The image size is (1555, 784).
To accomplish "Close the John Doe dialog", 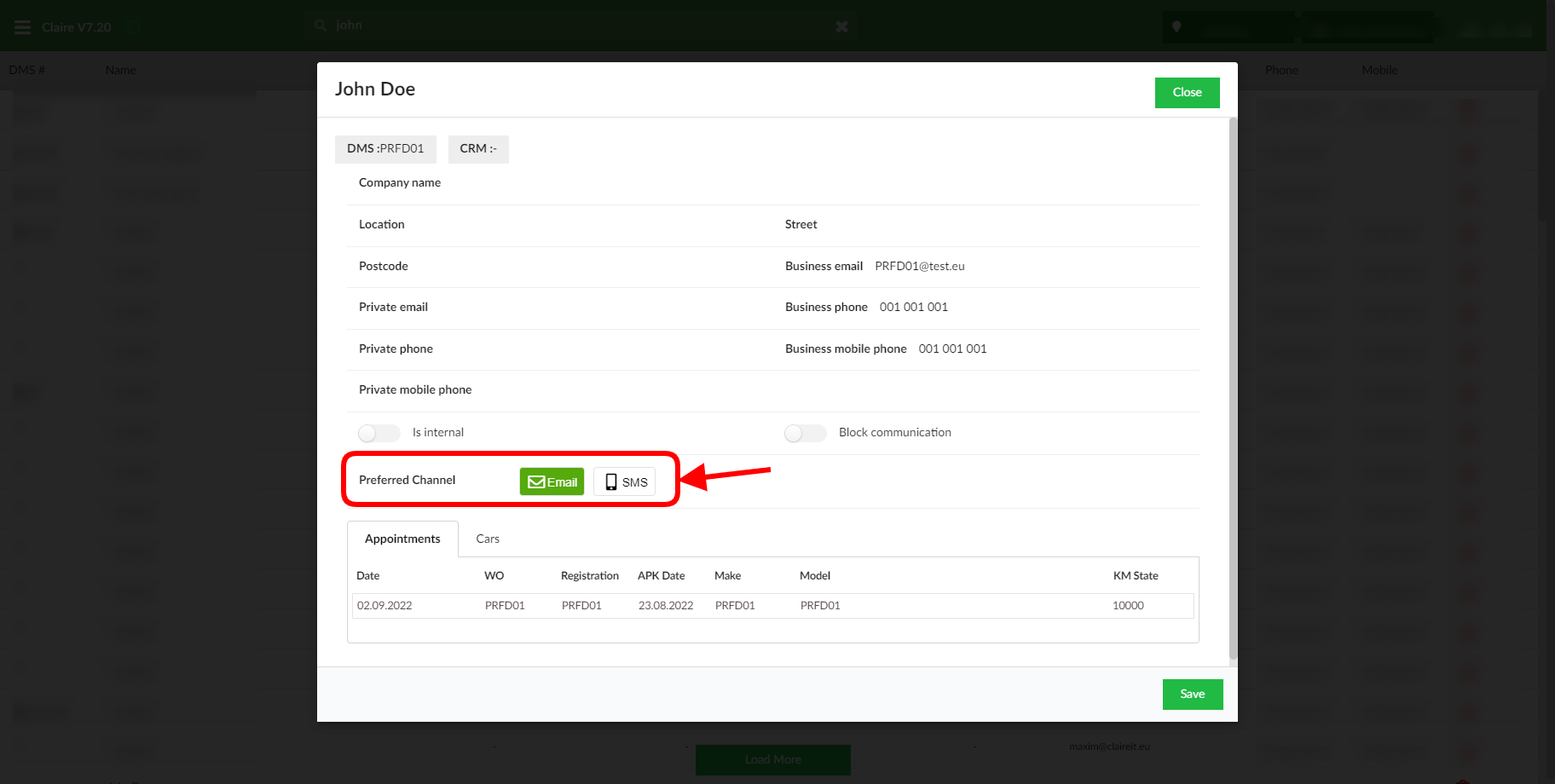I will [1187, 93].
